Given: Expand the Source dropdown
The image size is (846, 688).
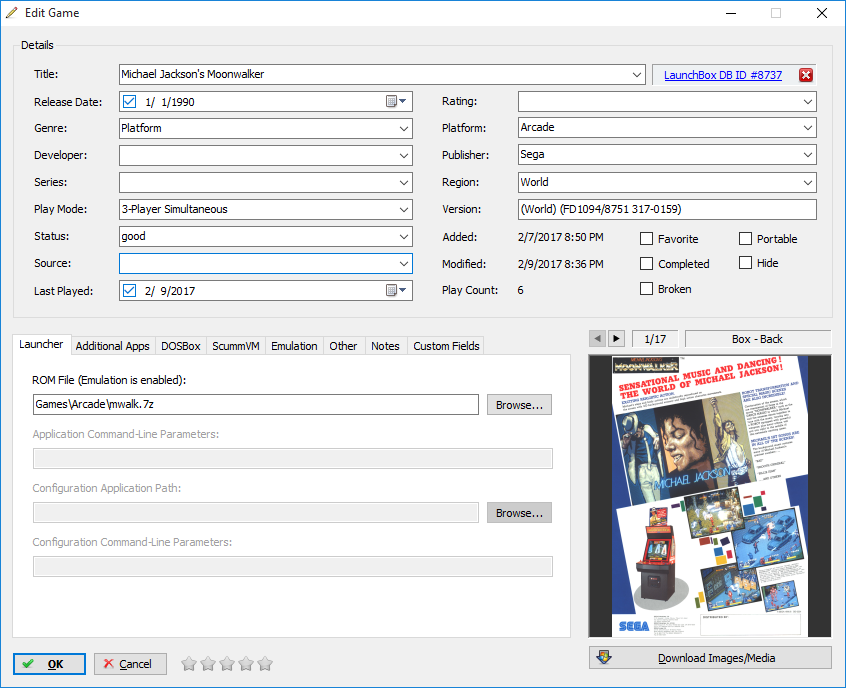Looking at the screenshot, I should click(x=404, y=263).
